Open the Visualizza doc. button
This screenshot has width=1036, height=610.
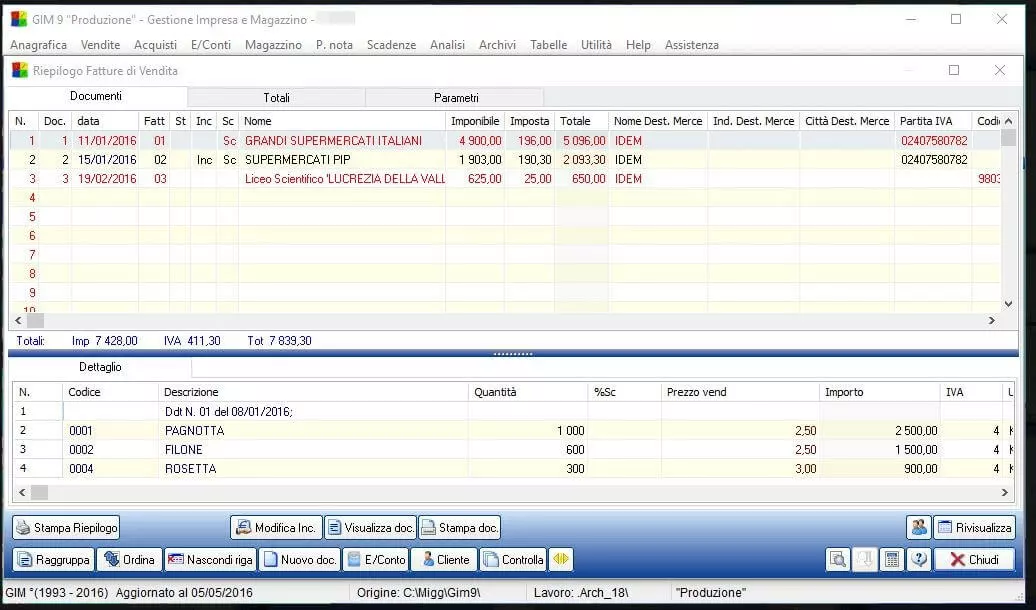(369, 527)
